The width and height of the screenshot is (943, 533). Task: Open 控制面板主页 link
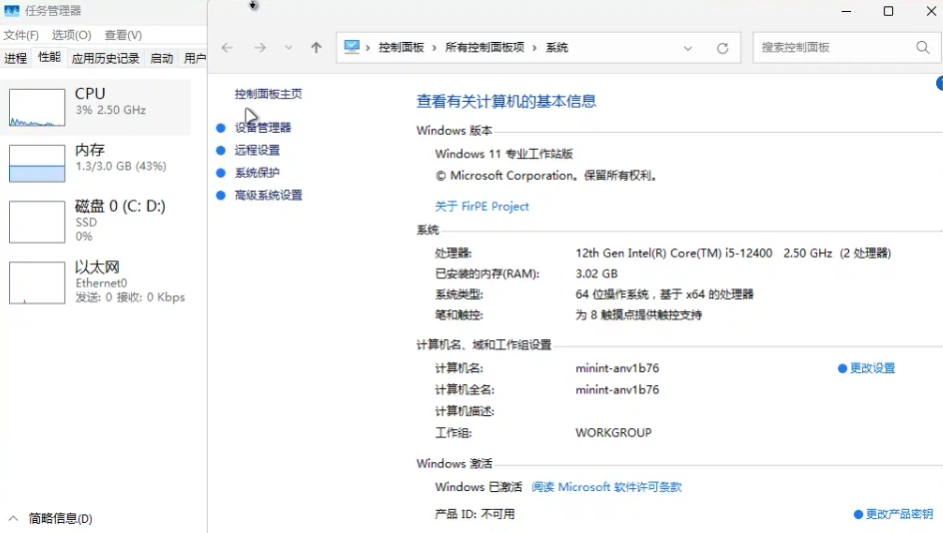click(268, 94)
